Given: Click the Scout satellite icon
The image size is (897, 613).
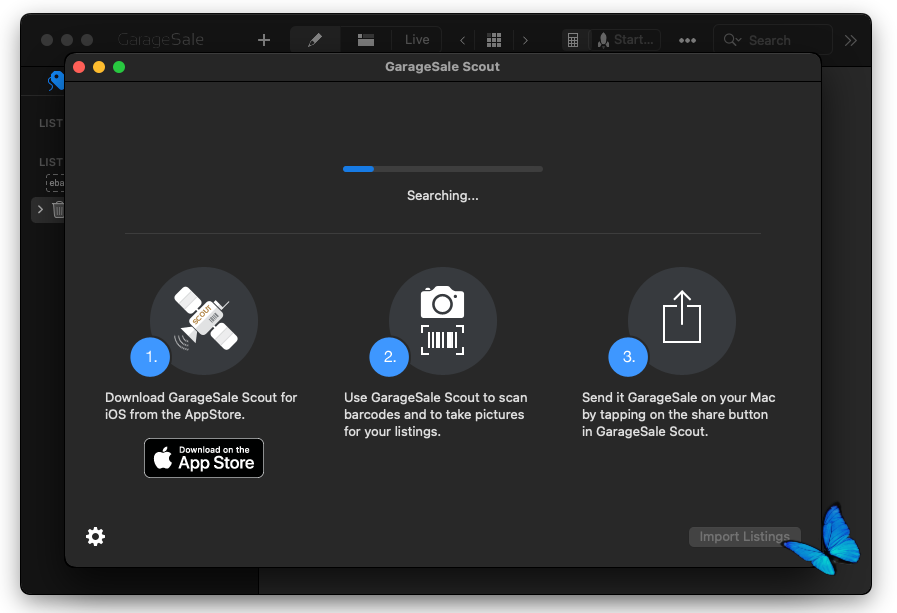Looking at the screenshot, I should coord(204,319).
